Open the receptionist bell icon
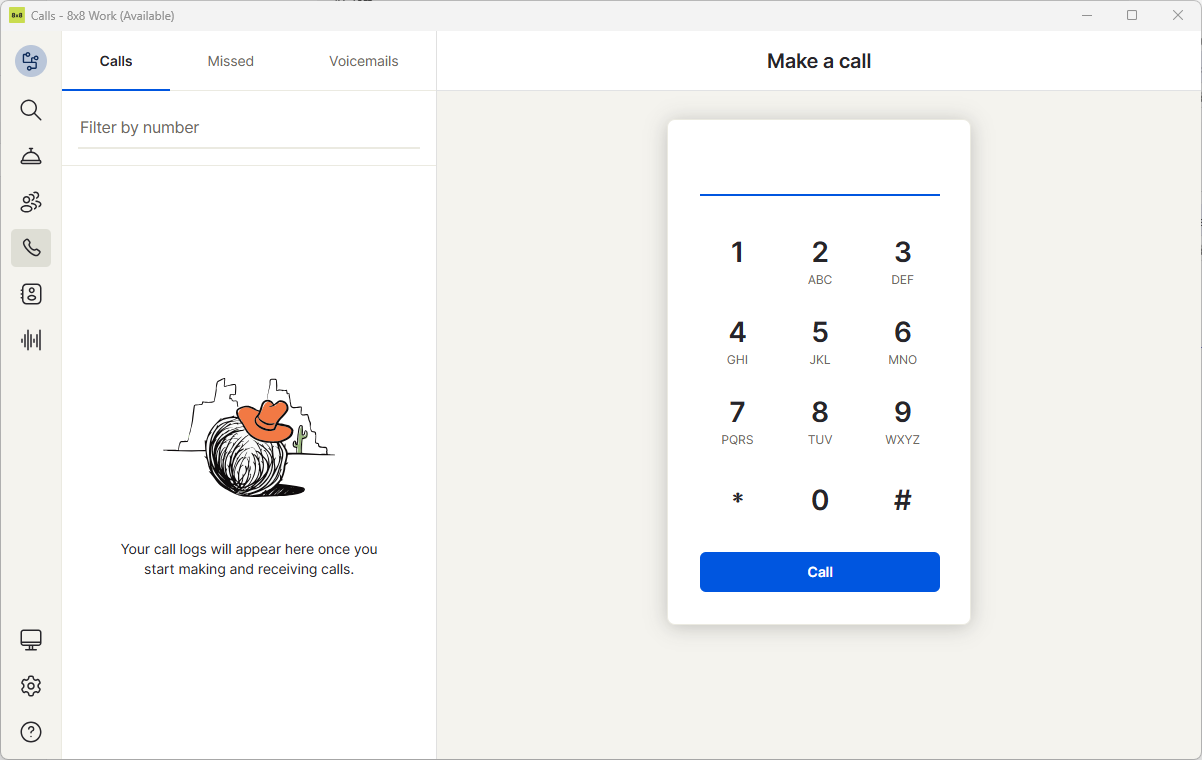The image size is (1202, 760). (31, 156)
